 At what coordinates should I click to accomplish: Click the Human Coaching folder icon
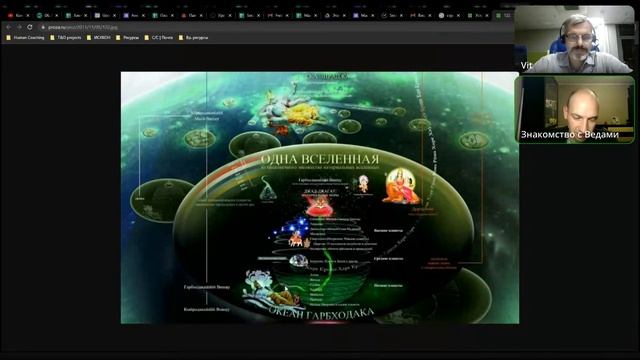8,38
